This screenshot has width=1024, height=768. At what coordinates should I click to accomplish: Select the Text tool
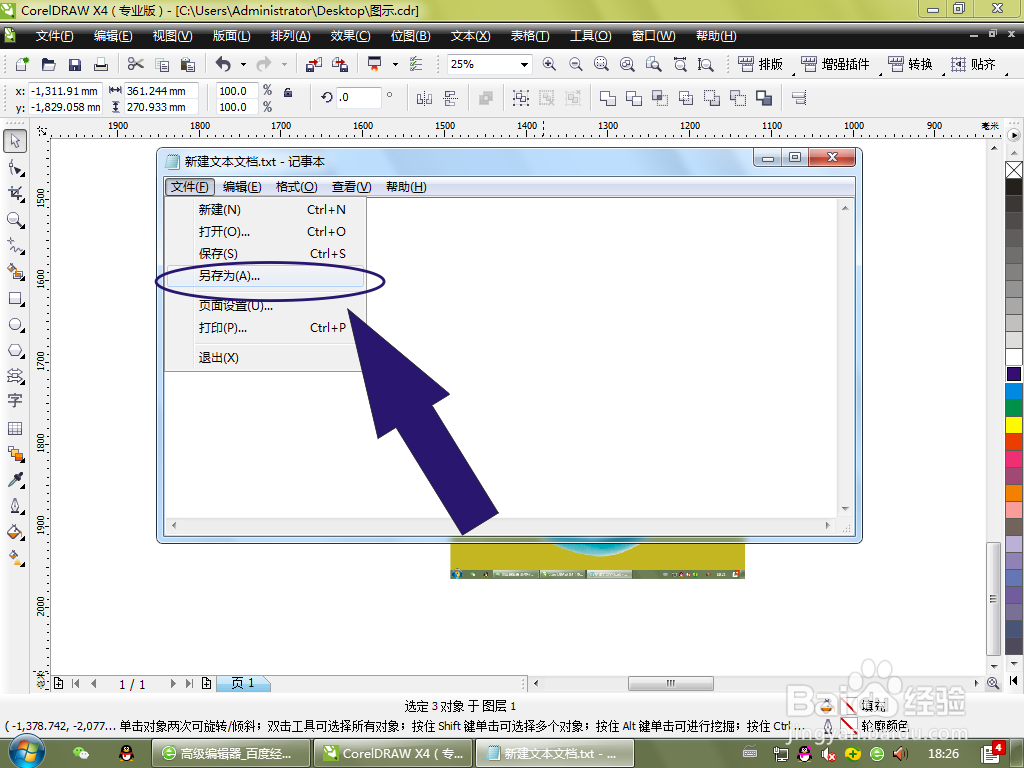[15, 401]
